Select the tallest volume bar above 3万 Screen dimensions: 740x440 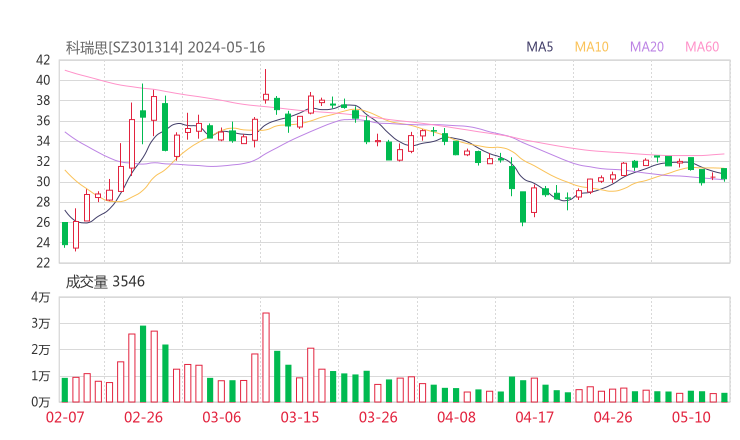(x=266, y=357)
